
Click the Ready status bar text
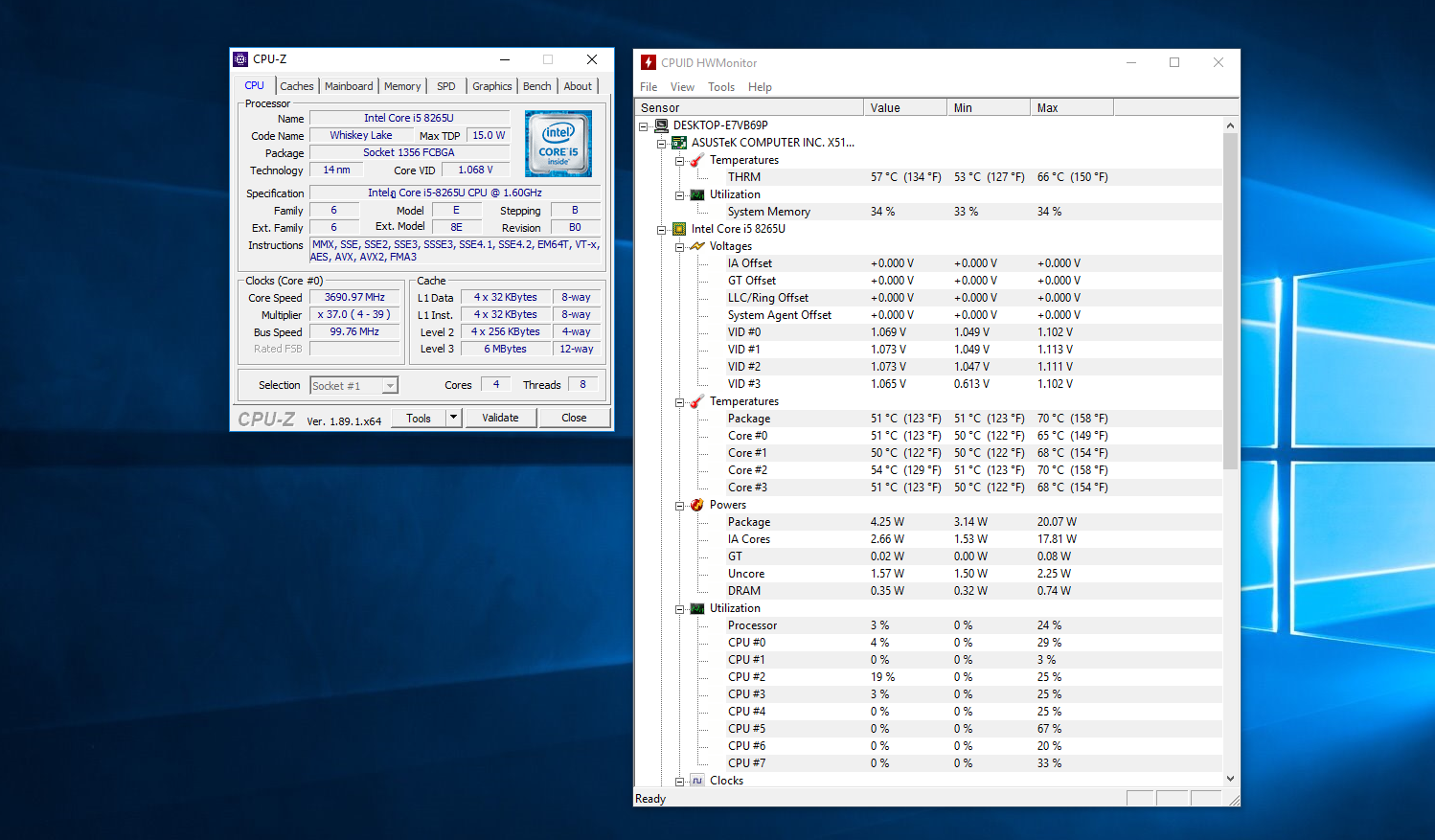[650, 799]
